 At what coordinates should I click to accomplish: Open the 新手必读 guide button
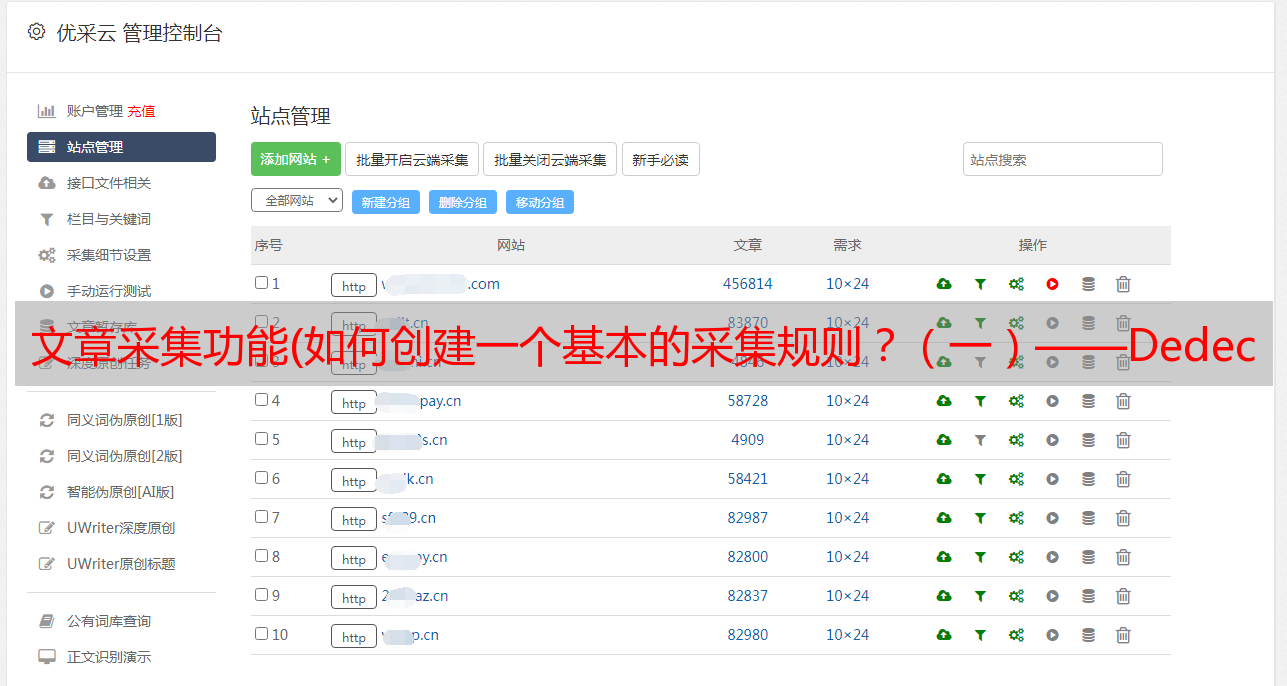660,159
